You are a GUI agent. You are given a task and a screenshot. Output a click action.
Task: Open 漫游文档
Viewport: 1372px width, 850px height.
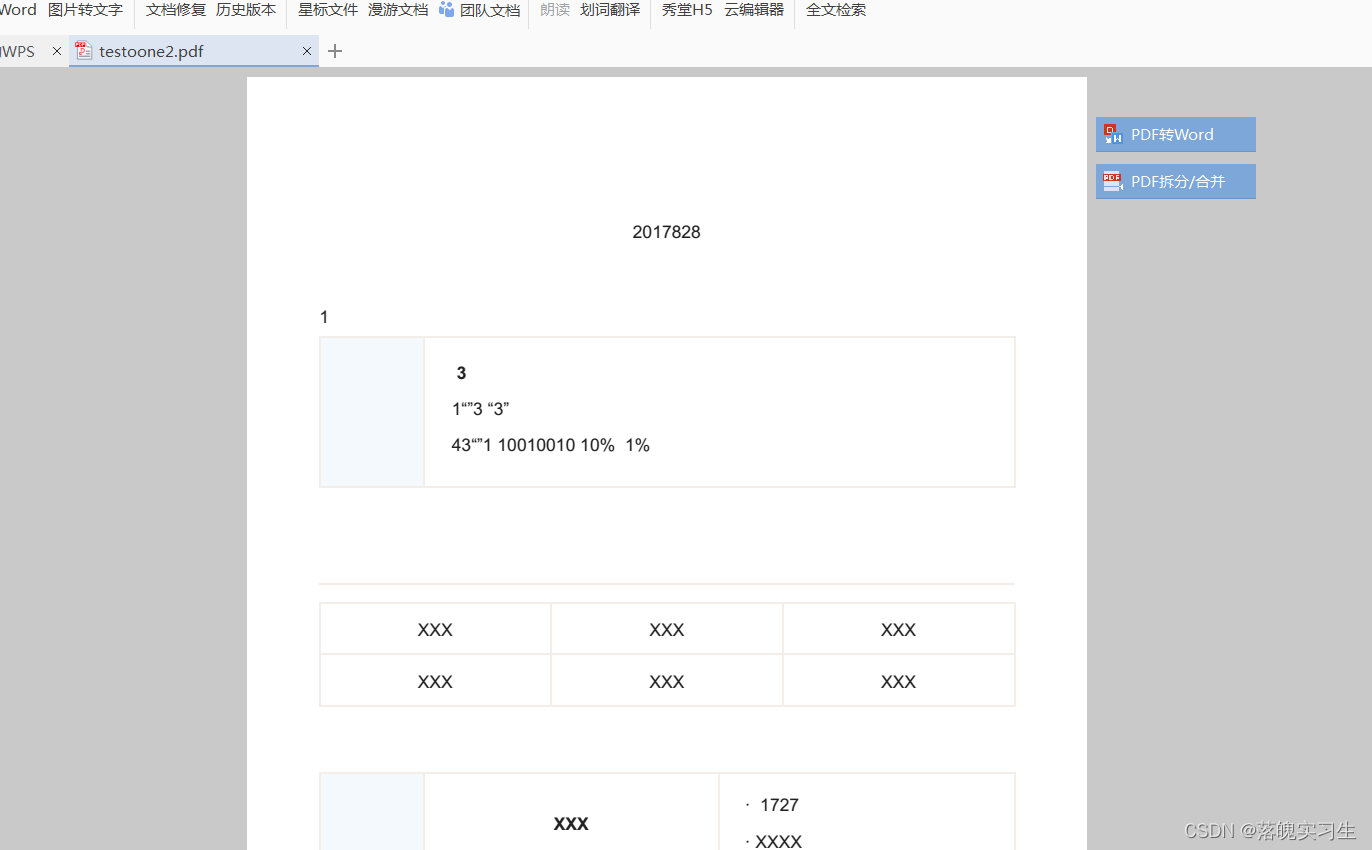tap(398, 10)
